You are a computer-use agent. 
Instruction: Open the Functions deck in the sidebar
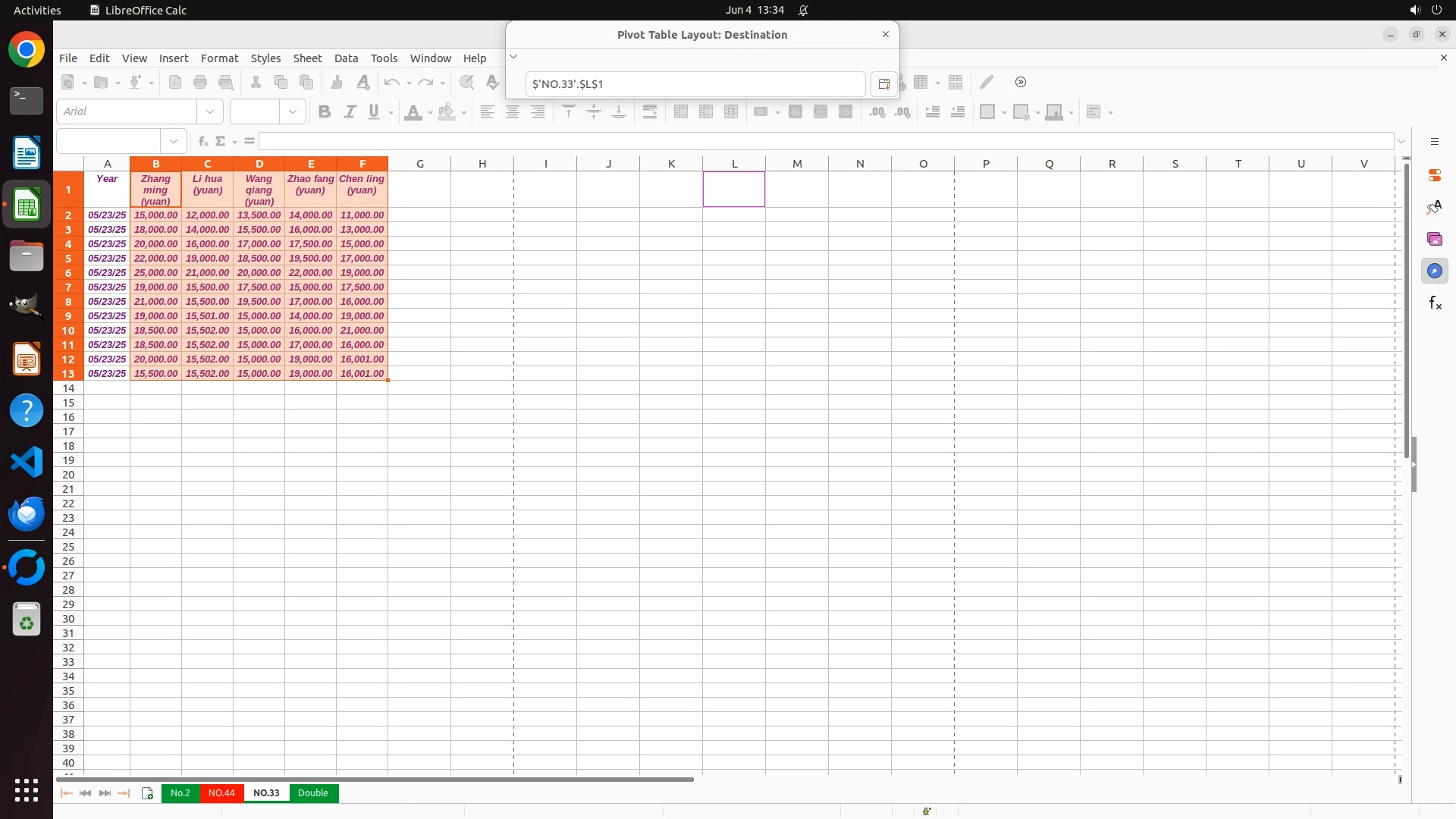point(1434,303)
